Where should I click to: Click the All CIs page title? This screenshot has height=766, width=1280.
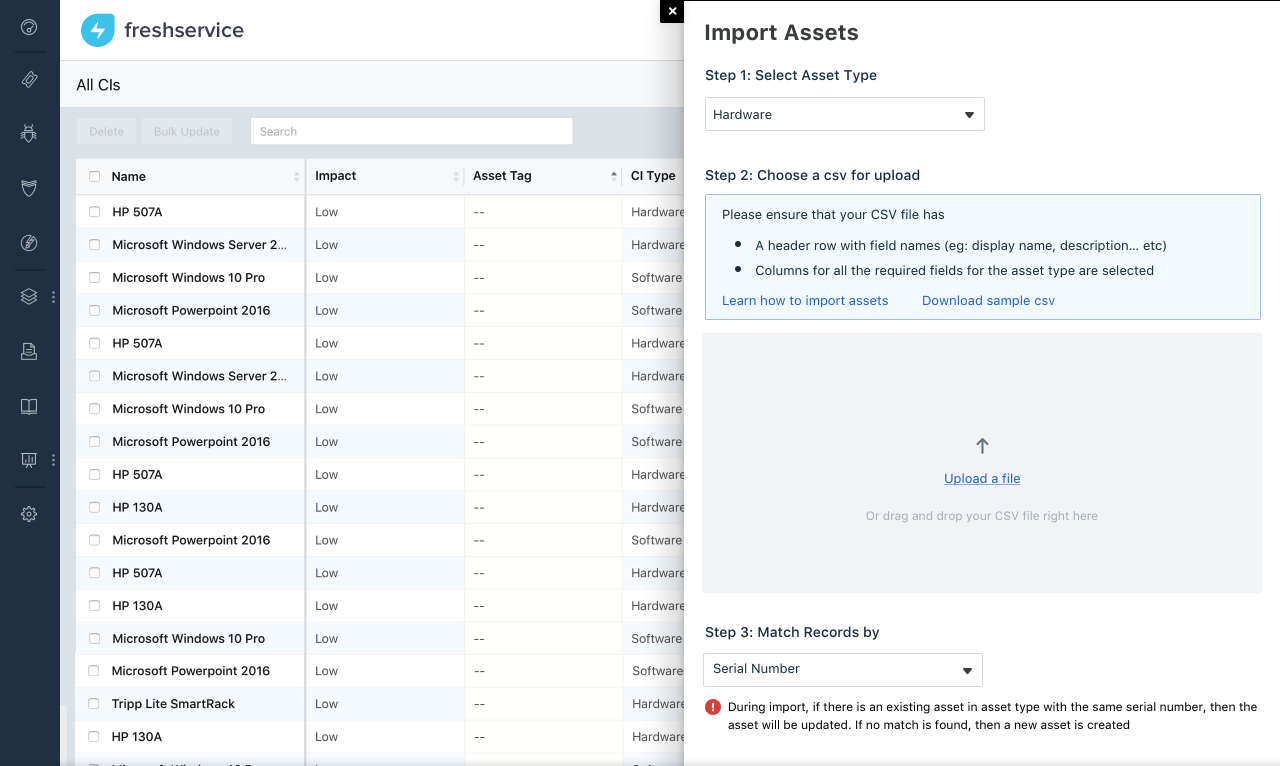pyautogui.click(x=98, y=85)
